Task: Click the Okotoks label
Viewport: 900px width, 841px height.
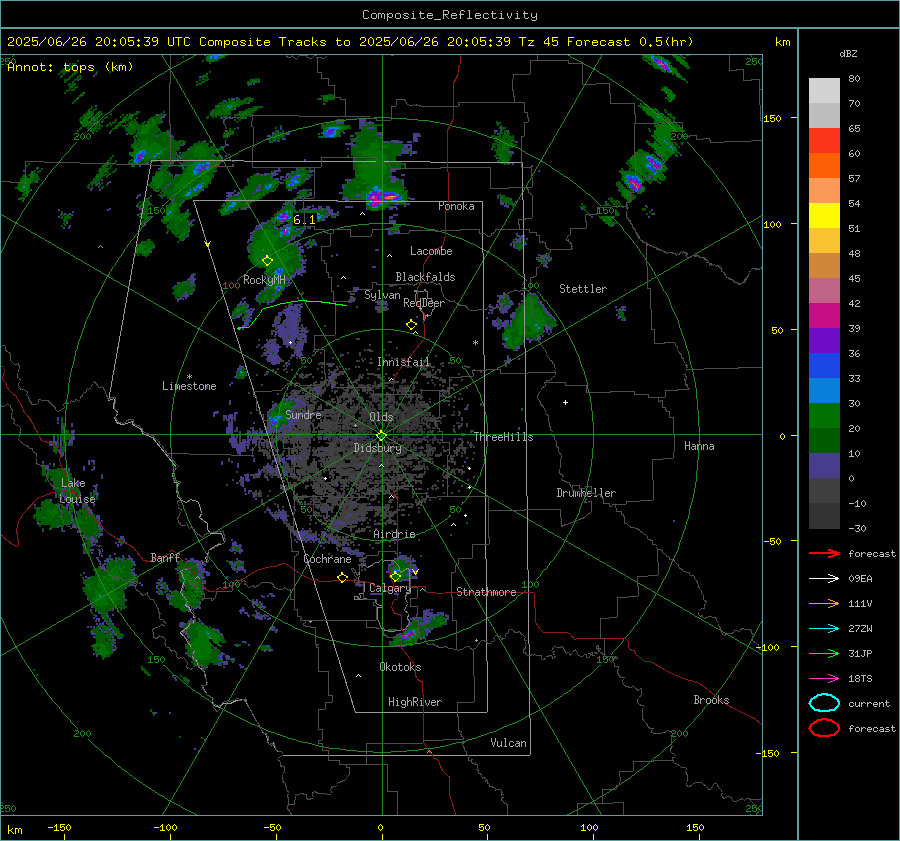Action: [400, 667]
